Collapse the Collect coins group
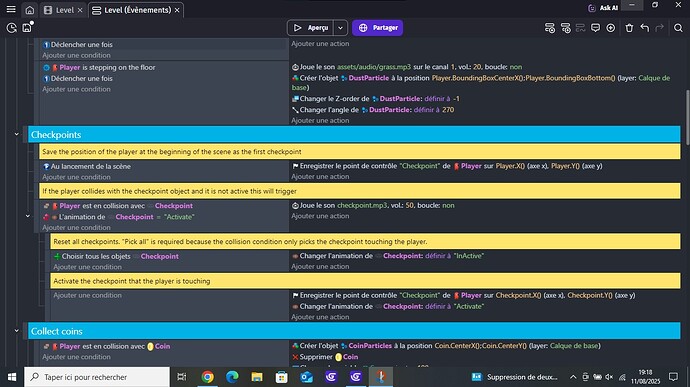690x387 pixels. pyautogui.click(x=16, y=331)
